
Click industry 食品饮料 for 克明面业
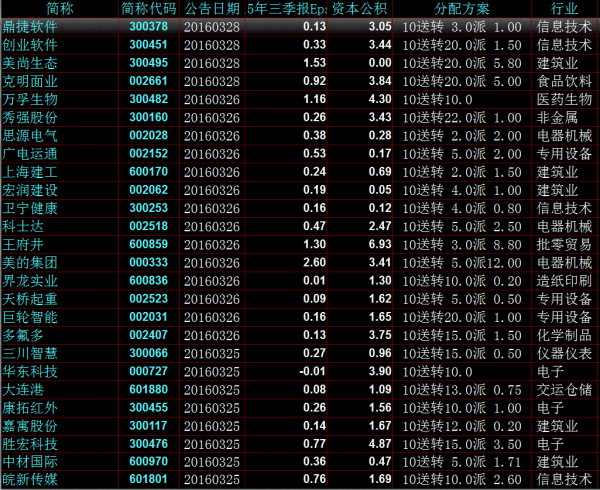(564, 81)
